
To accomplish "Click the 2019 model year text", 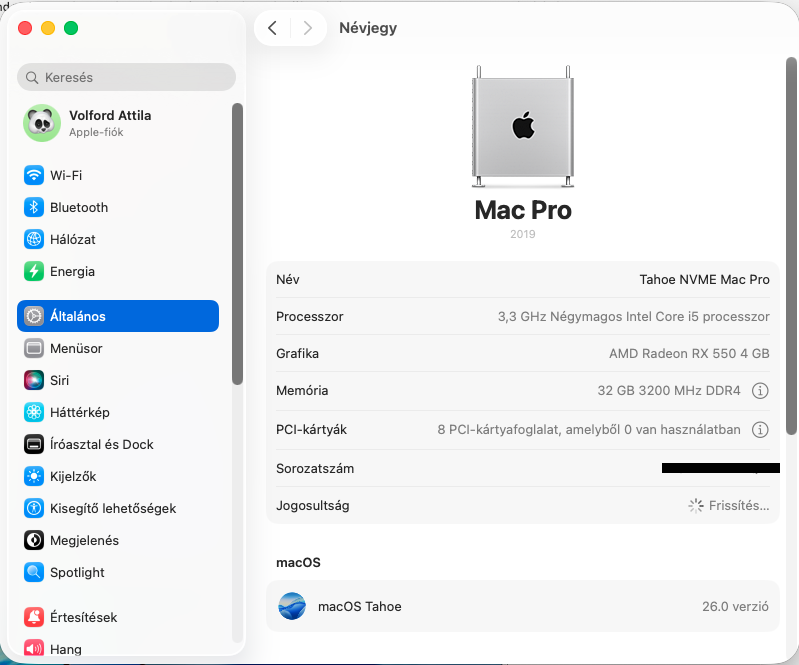I will pyautogui.click(x=523, y=234).
